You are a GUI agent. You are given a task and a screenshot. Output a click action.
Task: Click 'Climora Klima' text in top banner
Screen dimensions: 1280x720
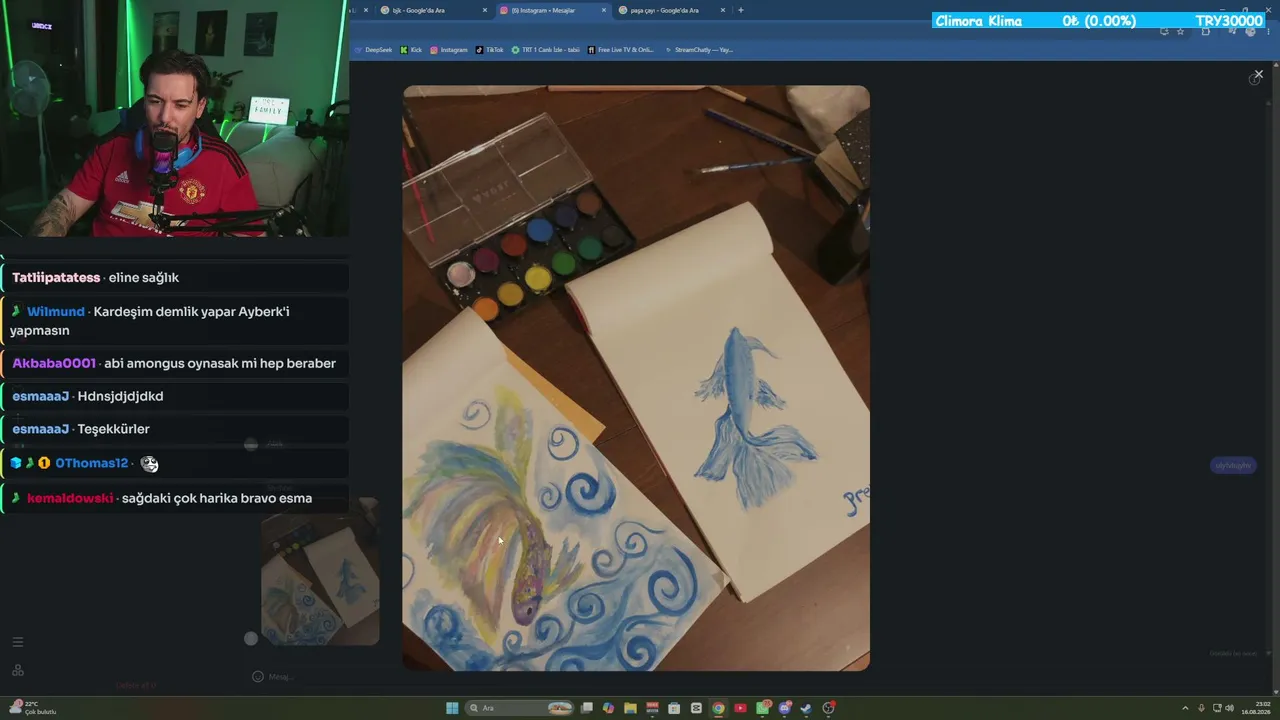[978, 21]
